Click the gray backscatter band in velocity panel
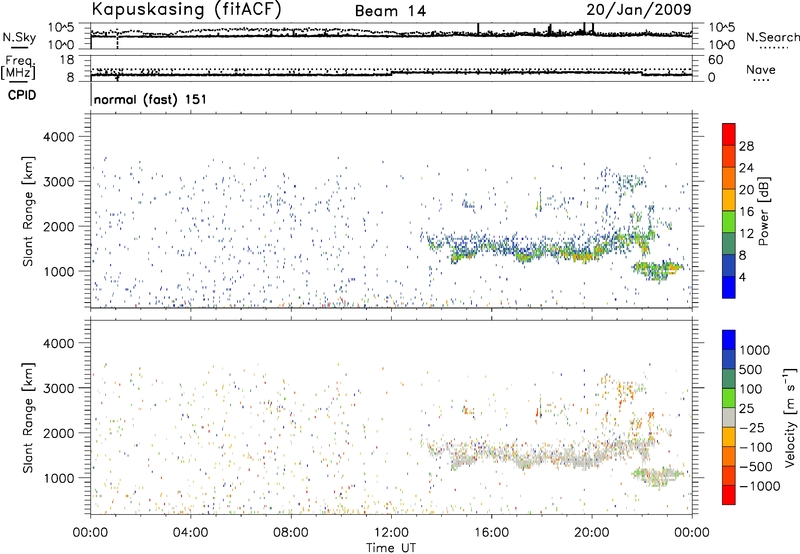 click(x=536, y=454)
